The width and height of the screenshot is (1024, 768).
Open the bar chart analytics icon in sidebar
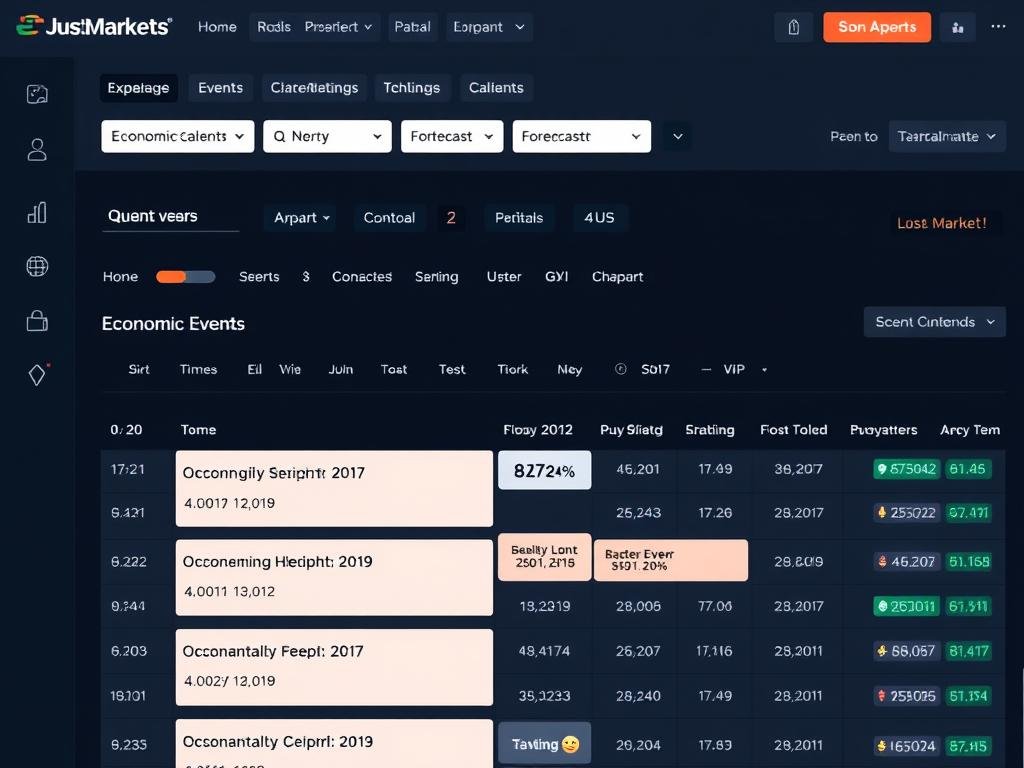click(x=37, y=212)
